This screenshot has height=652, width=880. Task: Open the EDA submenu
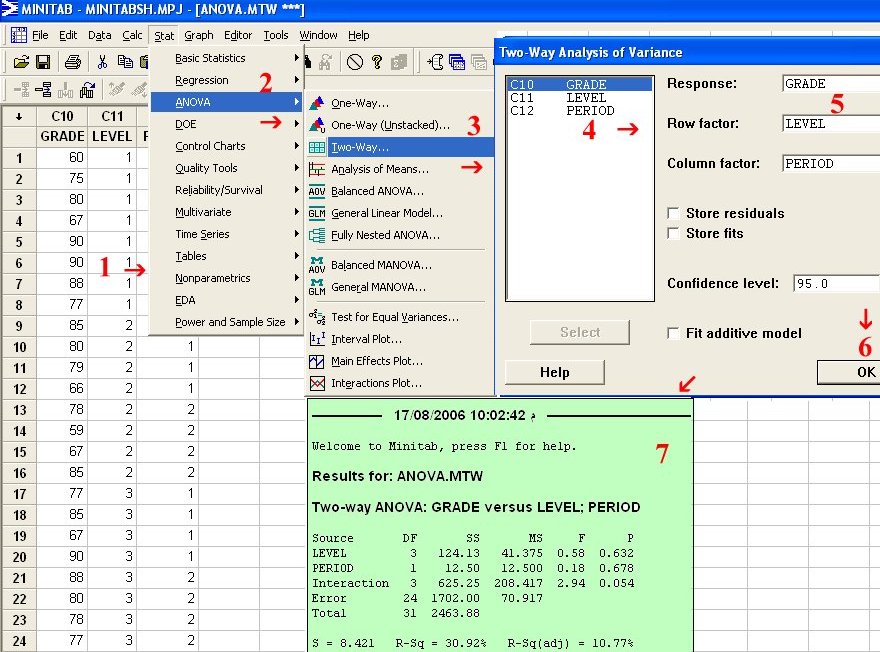(x=227, y=300)
